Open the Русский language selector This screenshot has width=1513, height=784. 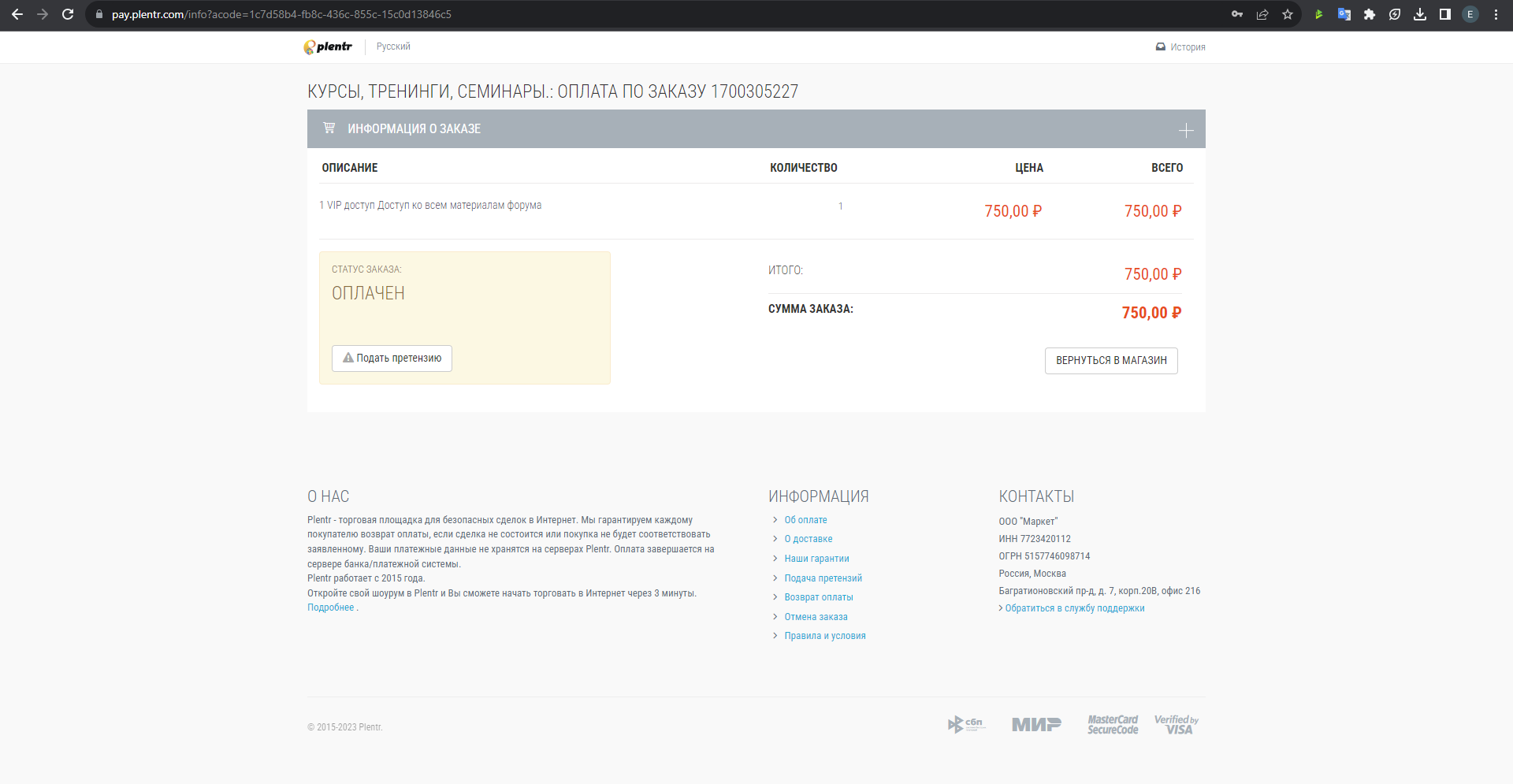[393, 46]
